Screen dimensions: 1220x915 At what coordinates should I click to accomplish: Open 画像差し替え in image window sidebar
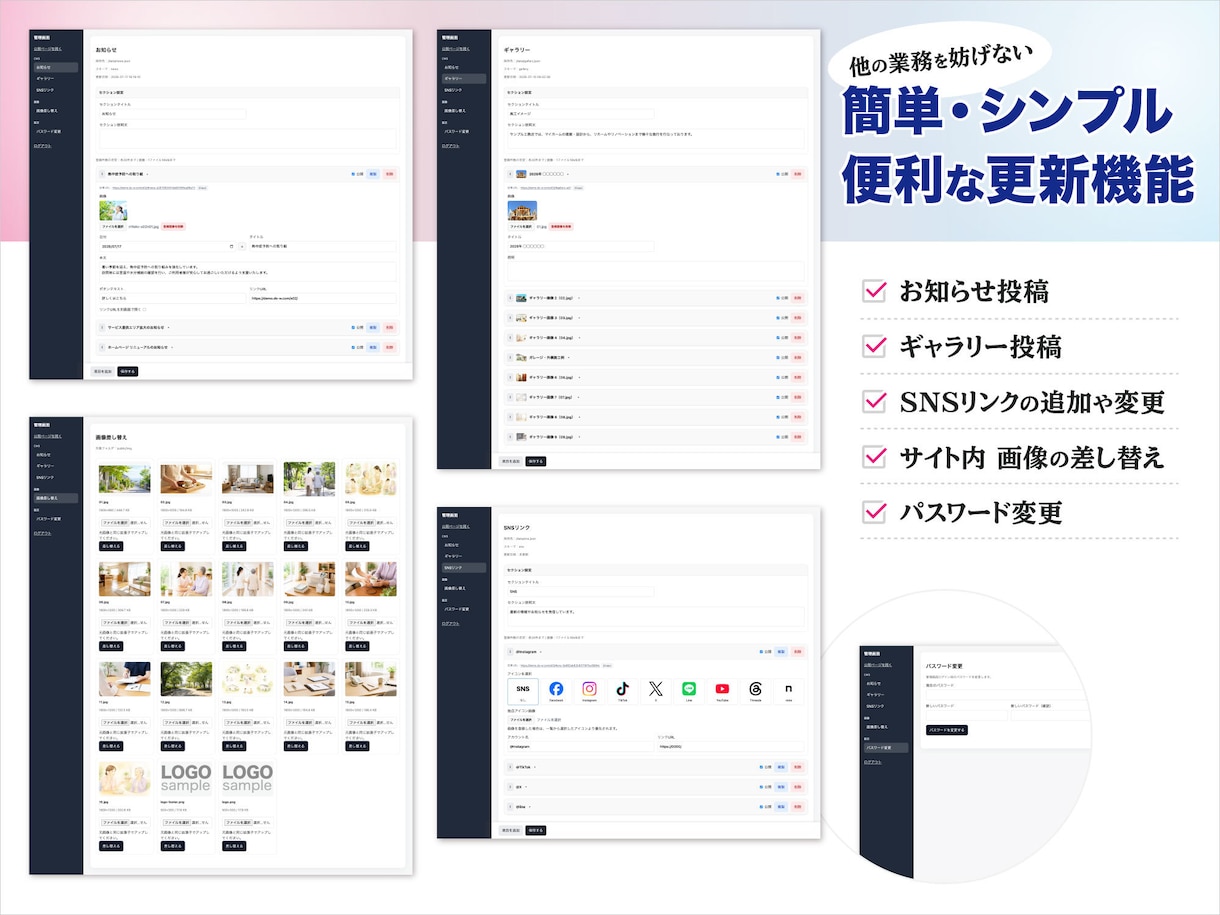(x=55, y=498)
